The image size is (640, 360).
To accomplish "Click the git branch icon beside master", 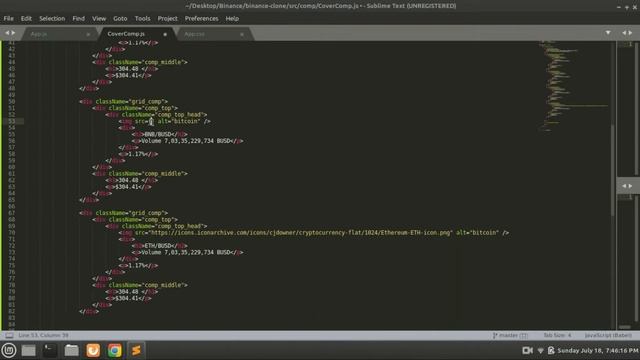I will [x=495, y=335].
